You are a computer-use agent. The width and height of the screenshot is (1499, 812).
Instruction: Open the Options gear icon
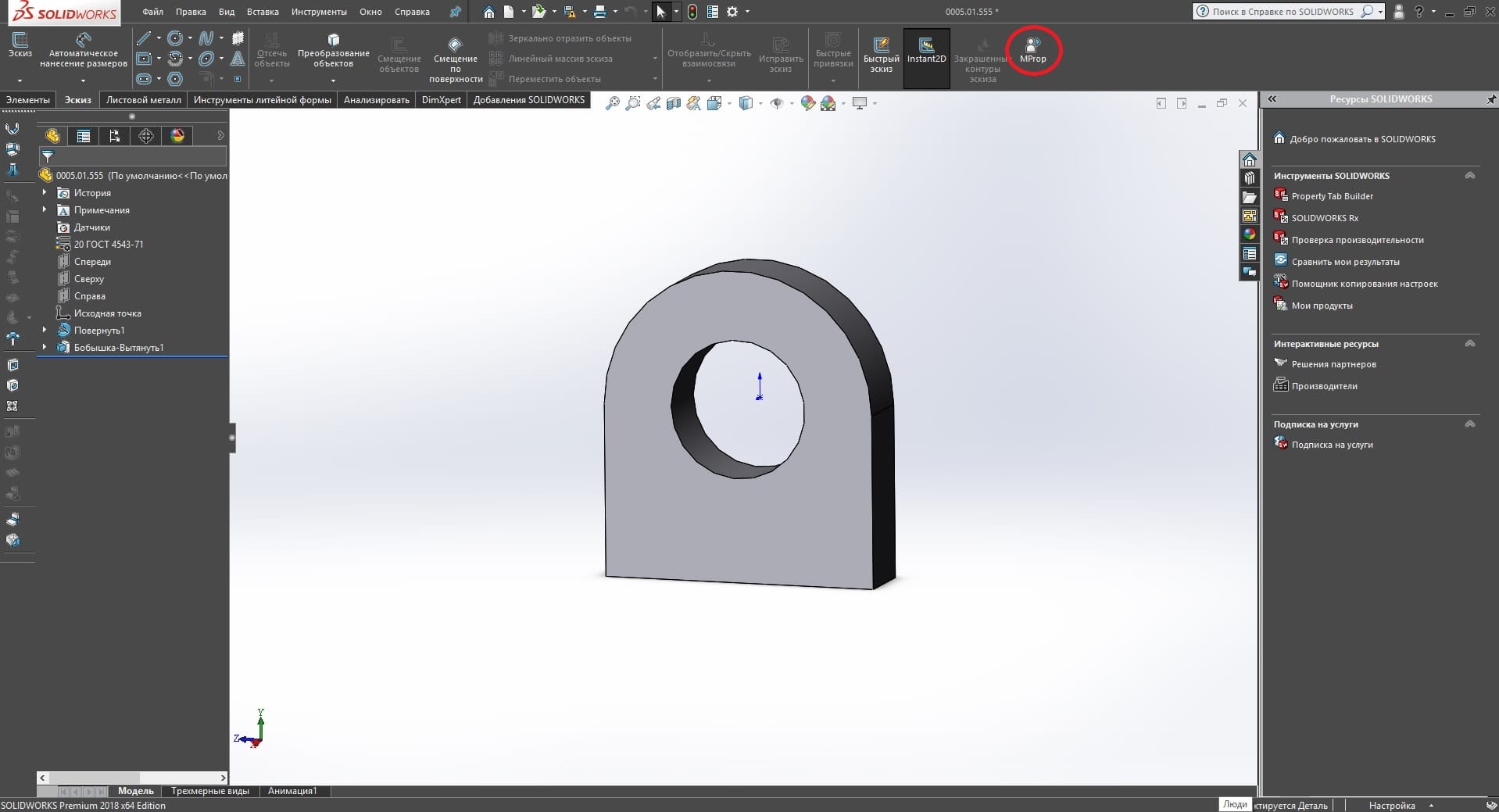pos(732,12)
